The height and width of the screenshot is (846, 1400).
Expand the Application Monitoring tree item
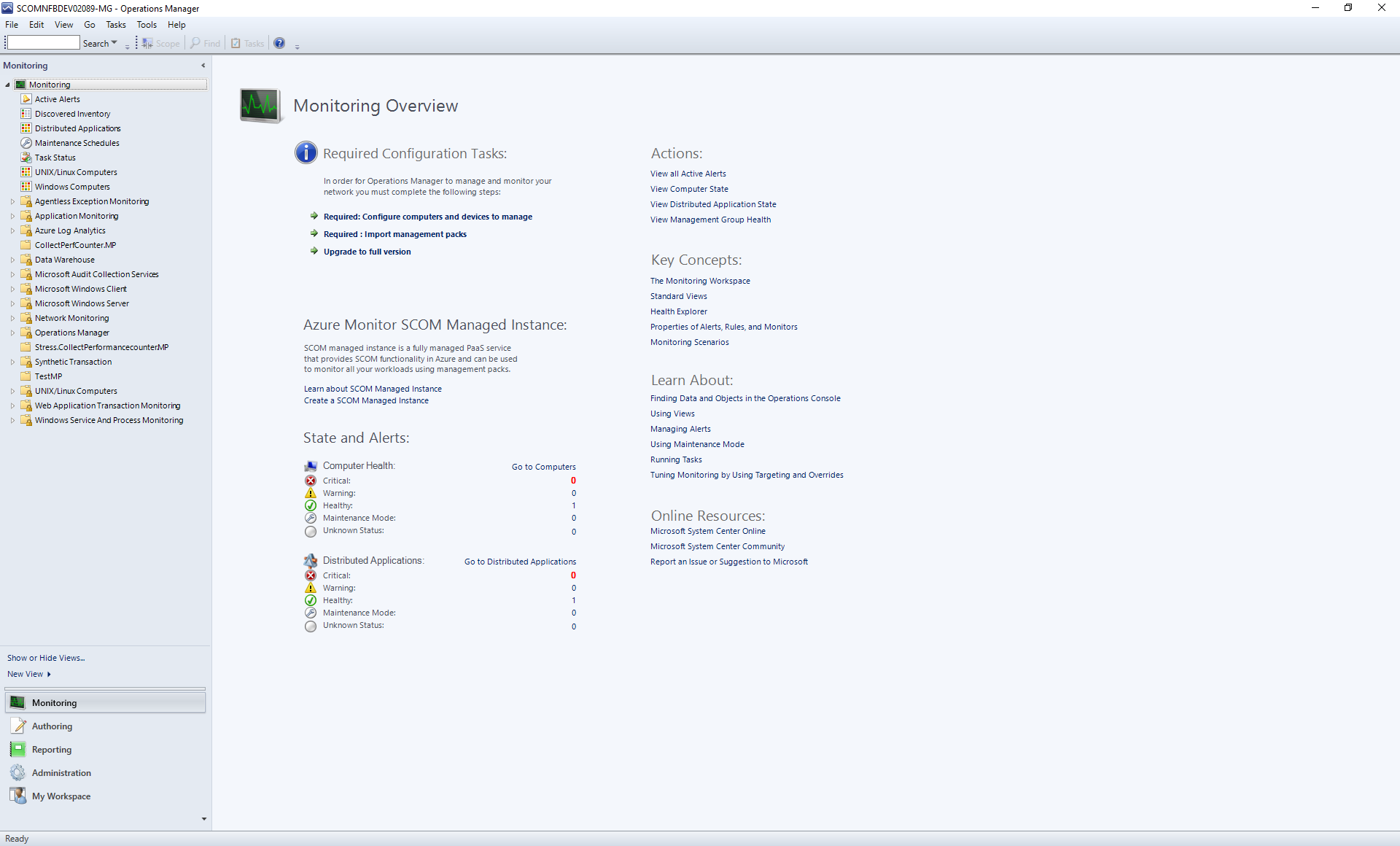click(11, 215)
